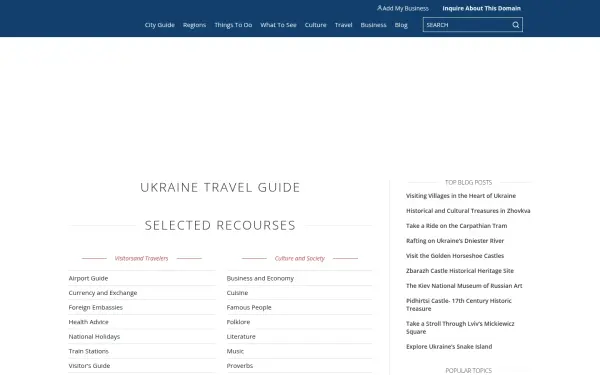
Task: Open Visitor's Guide link
Action: 89,365
